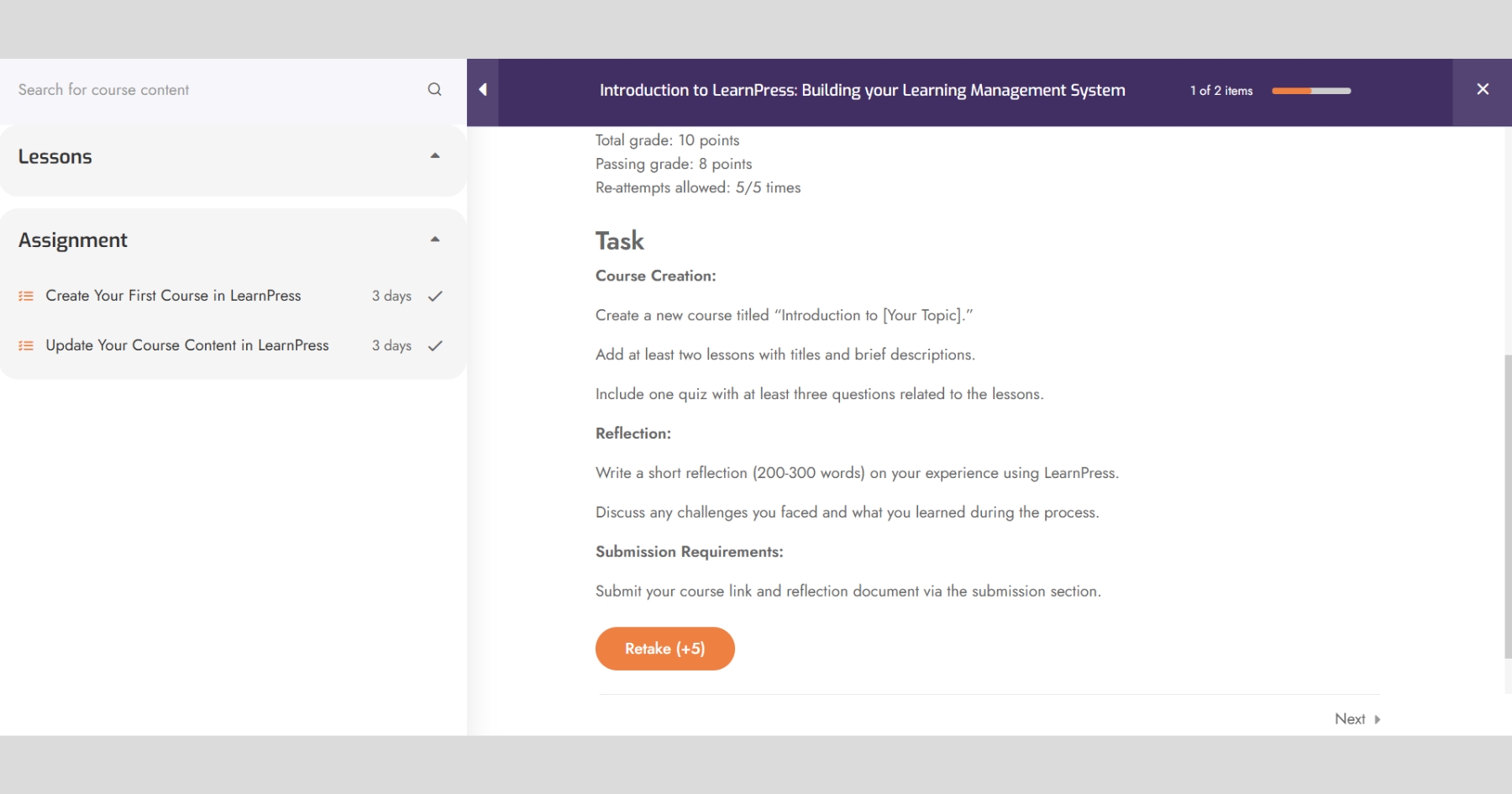Click the assignment list icon beside Create Your First Course
This screenshot has width=1512, height=794.
click(x=26, y=296)
